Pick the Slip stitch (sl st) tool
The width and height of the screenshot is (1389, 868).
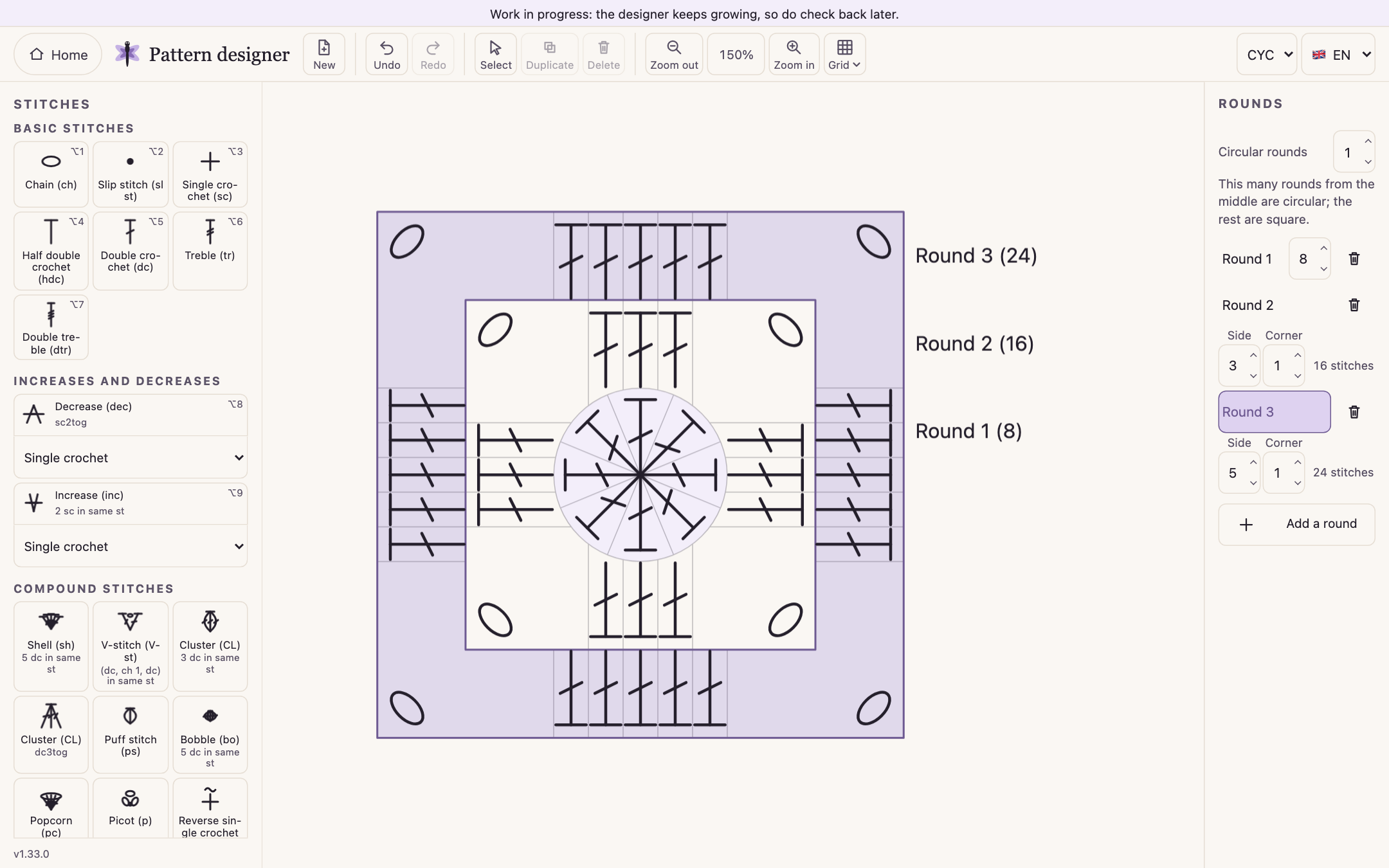[x=131, y=174]
